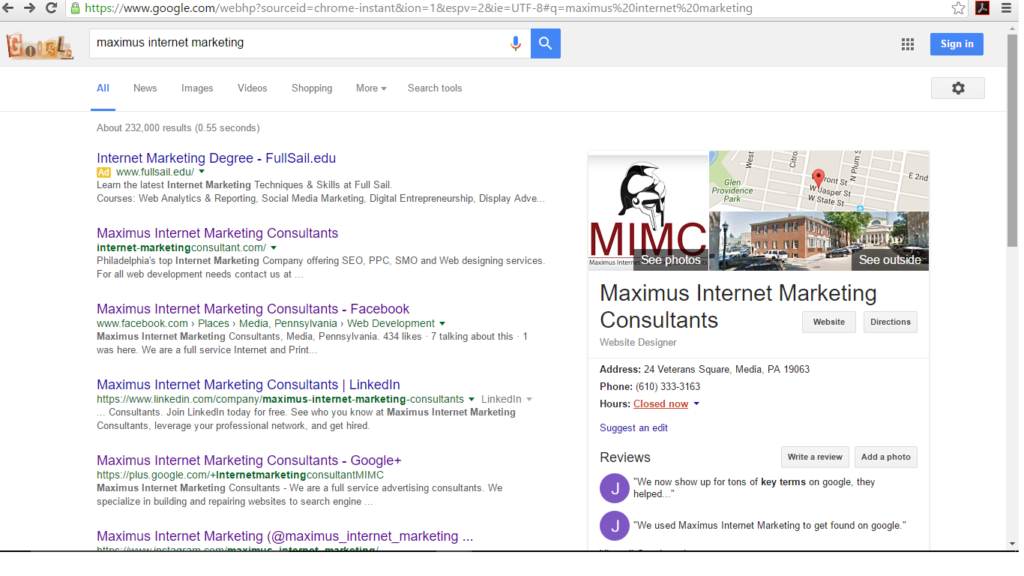
Task: Click the Website Designer category text
Action: [638, 342]
